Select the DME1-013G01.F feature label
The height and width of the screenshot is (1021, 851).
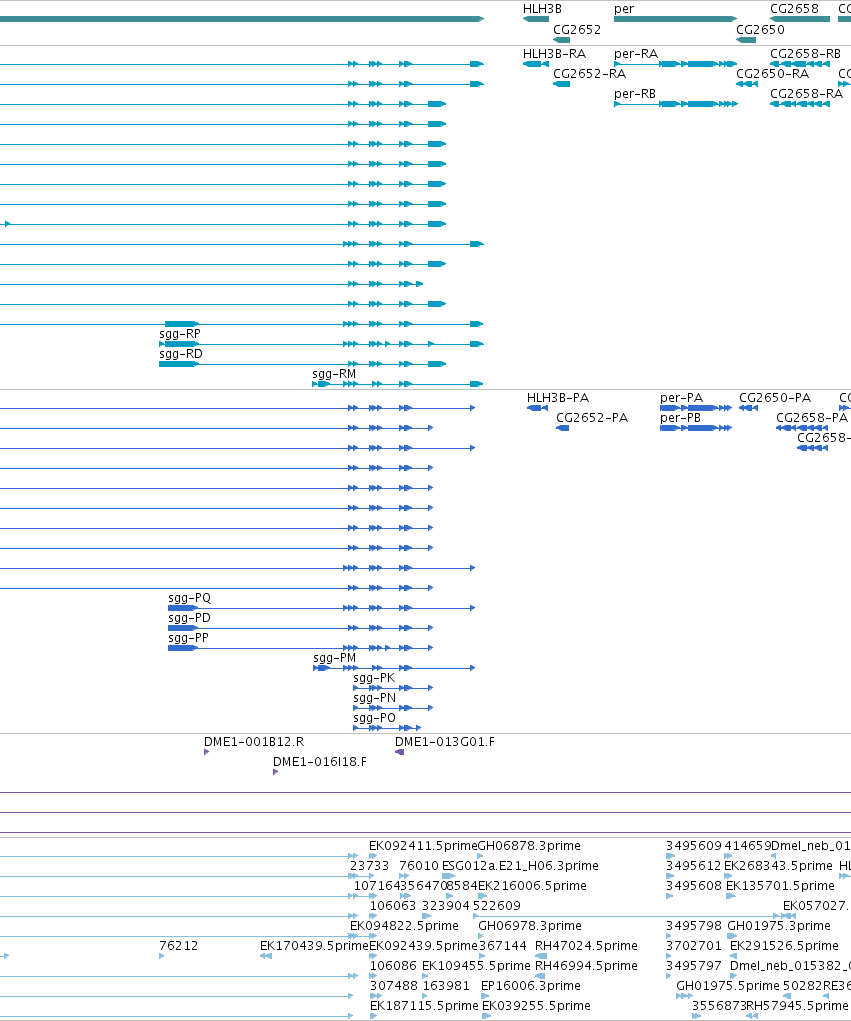click(445, 742)
